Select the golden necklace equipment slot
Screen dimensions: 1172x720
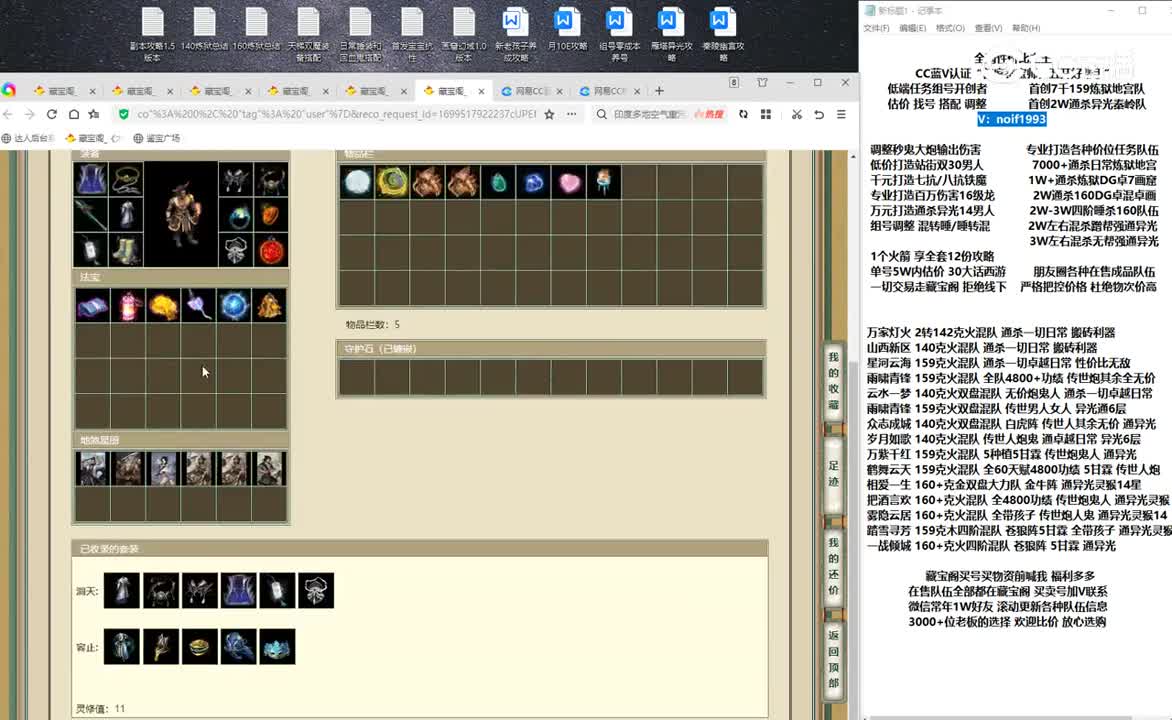click(126, 180)
